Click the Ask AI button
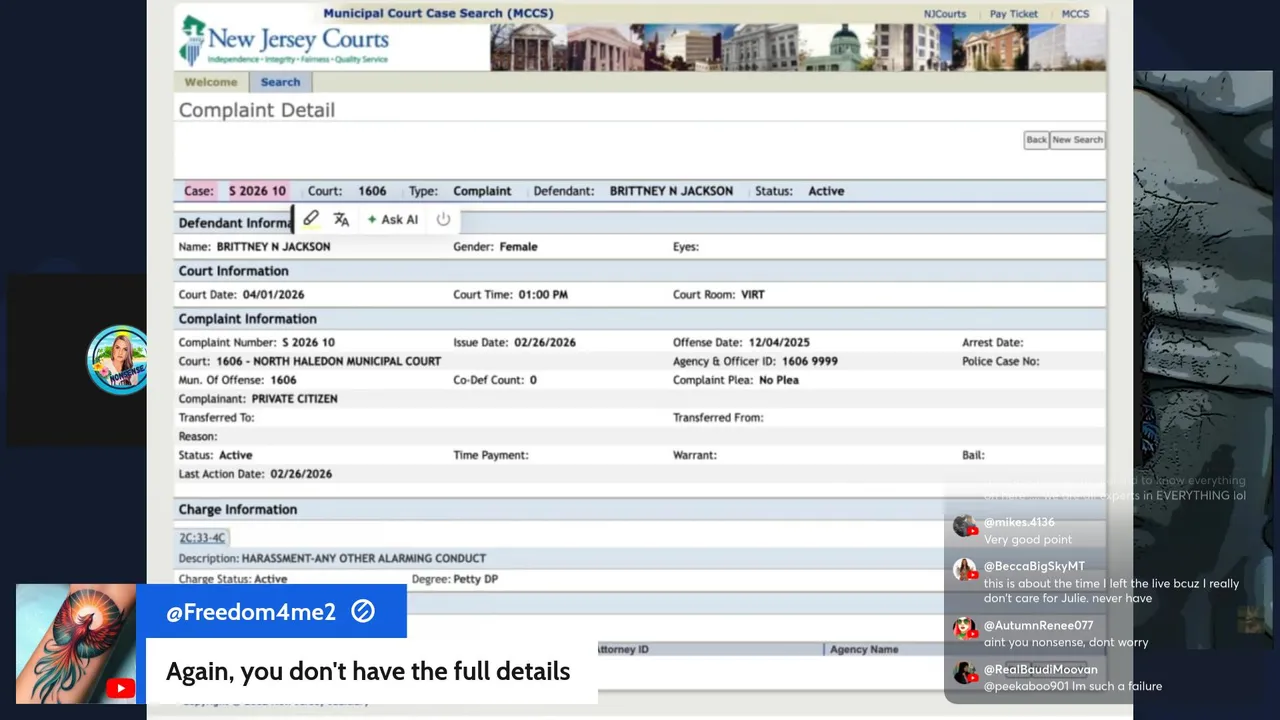This screenshot has height=720, width=1280. (x=392, y=219)
